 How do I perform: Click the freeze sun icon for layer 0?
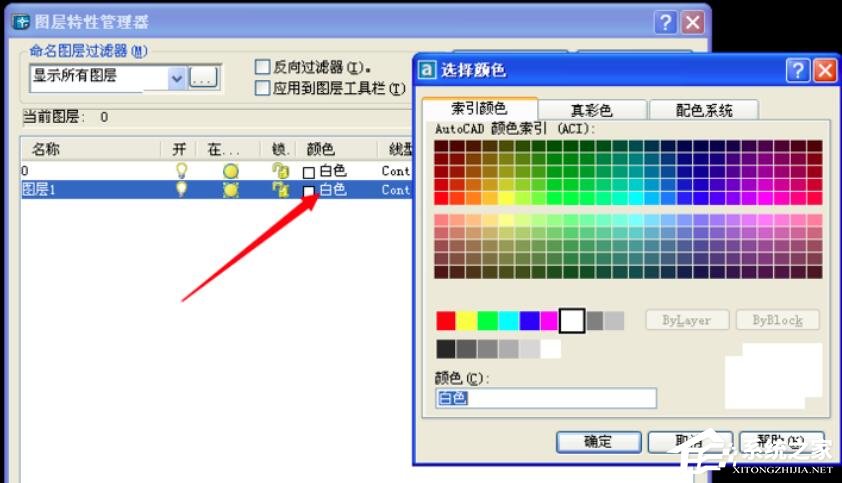(x=231, y=171)
